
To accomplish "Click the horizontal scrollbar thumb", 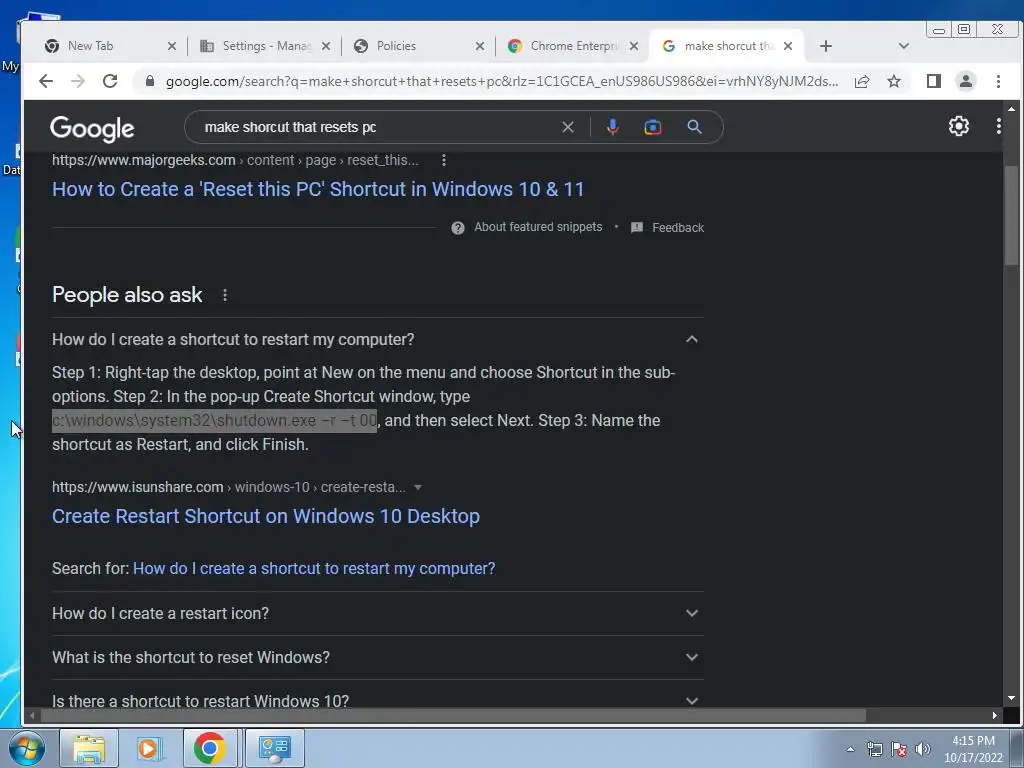I will pyautogui.click(x=454, y=715).
